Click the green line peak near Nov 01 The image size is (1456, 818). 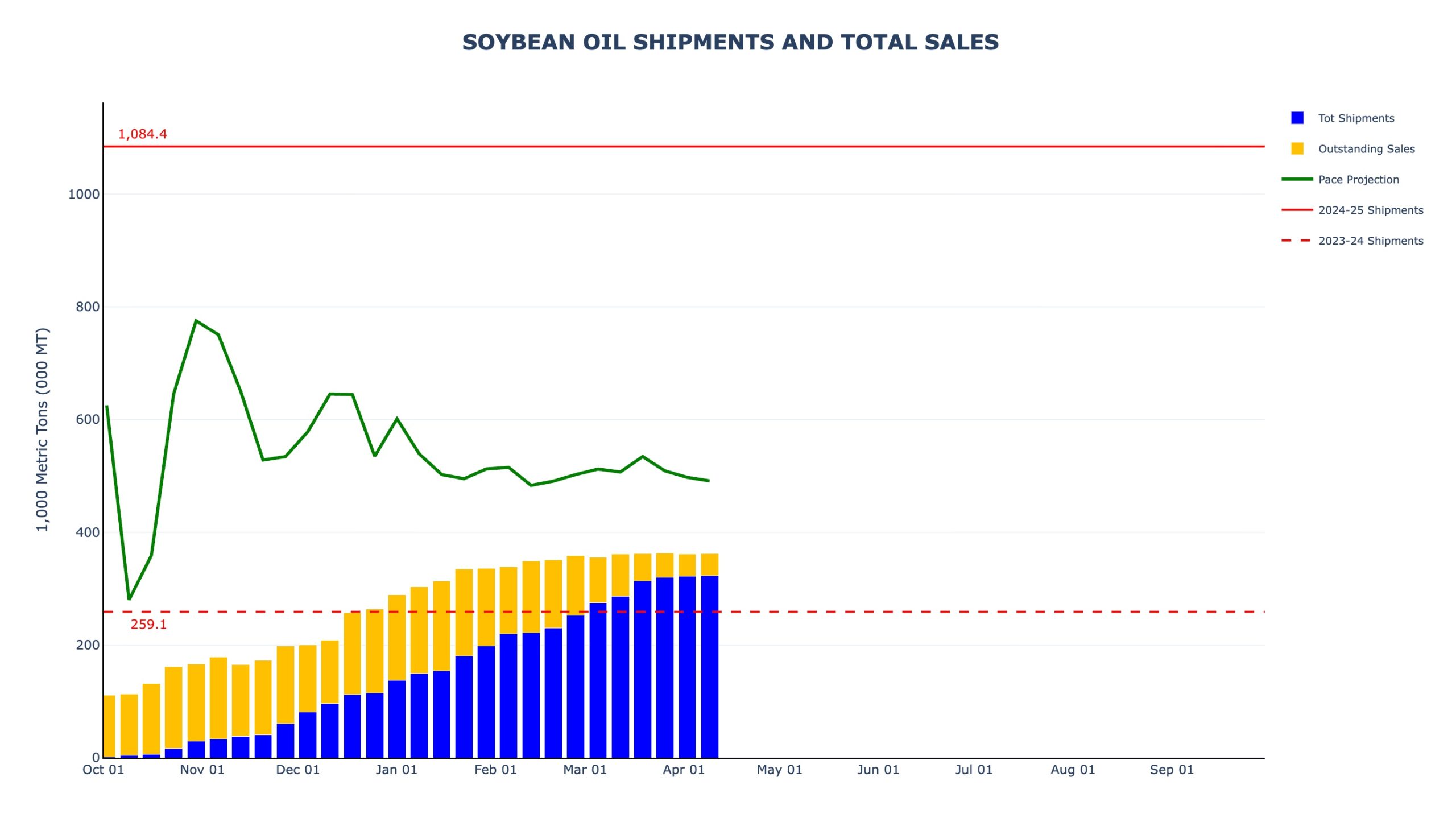point(196,321)
